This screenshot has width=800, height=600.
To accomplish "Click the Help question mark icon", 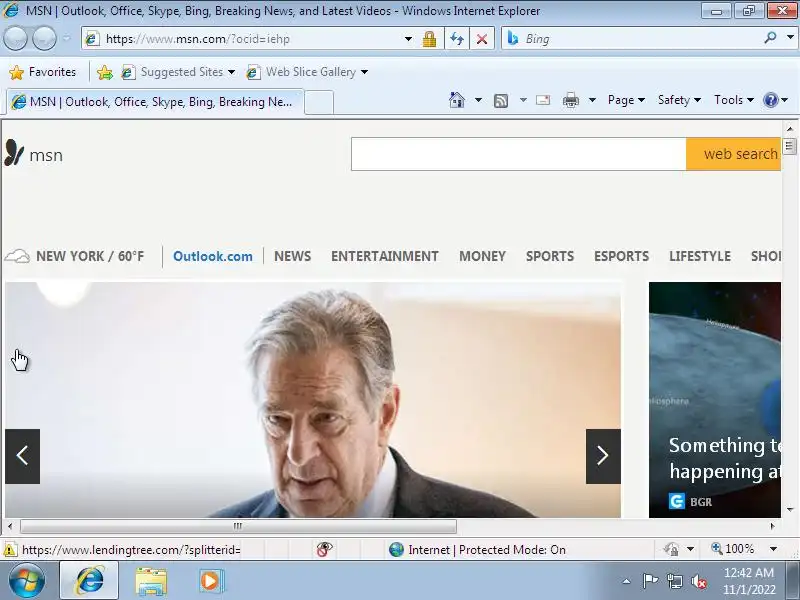I will coord(770,100).
